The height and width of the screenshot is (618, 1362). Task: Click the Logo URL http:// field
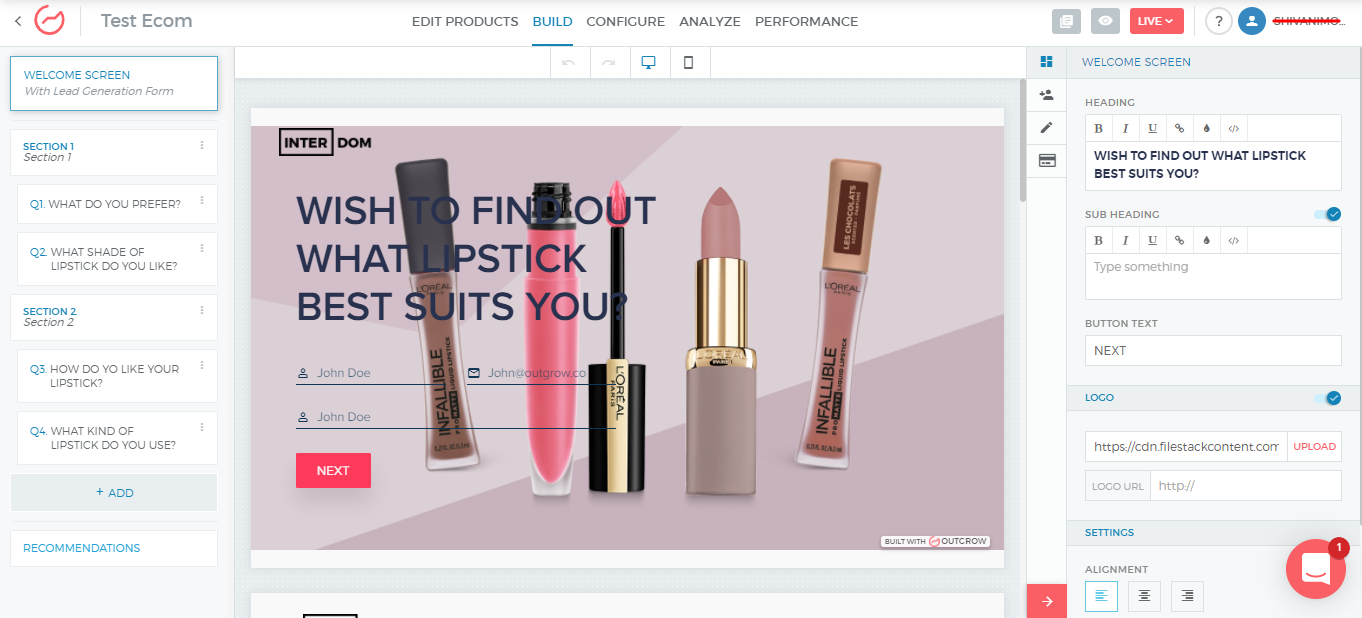point(1246,486)
